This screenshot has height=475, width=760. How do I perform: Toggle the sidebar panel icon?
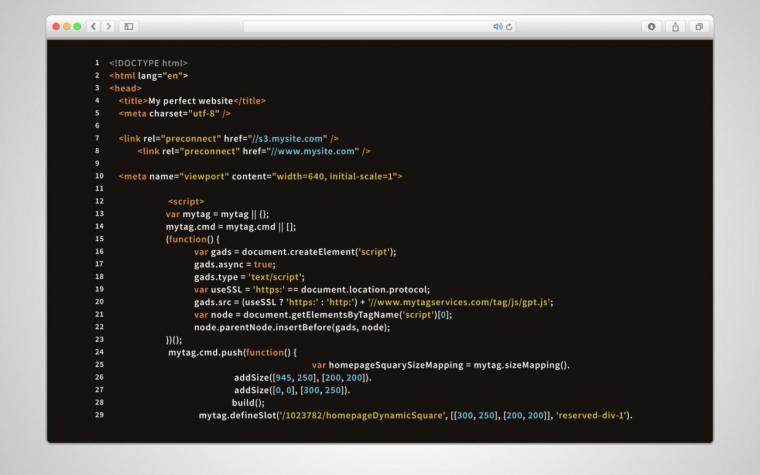(129, 26)
